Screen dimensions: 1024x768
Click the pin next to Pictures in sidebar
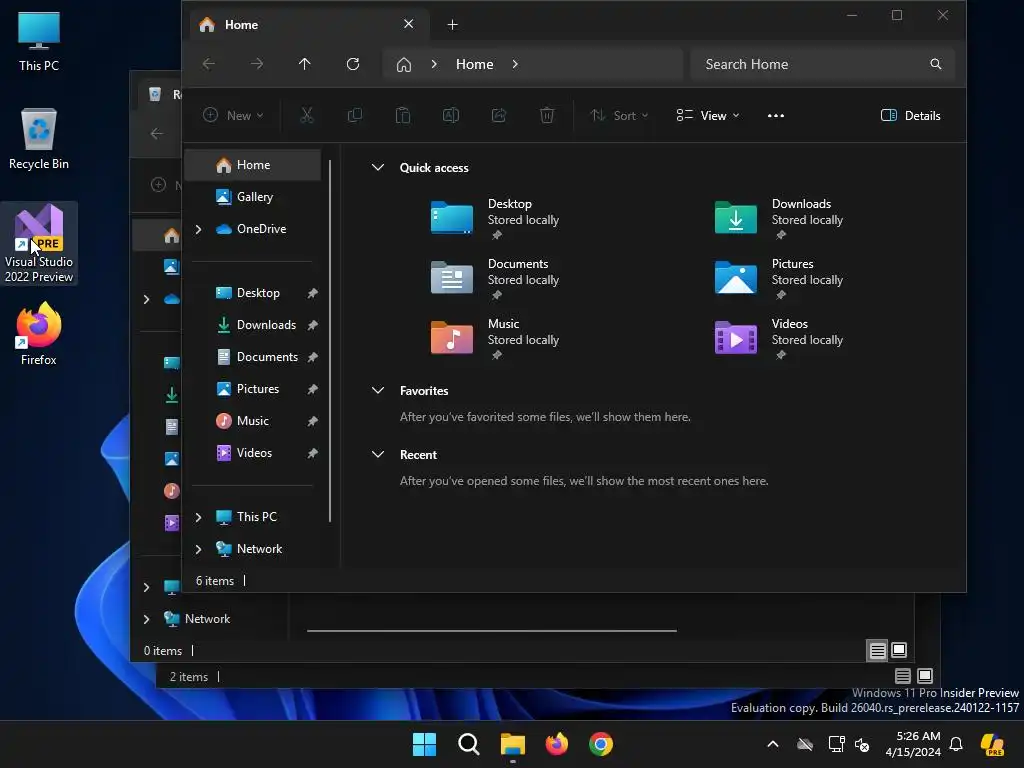[313, 389]
